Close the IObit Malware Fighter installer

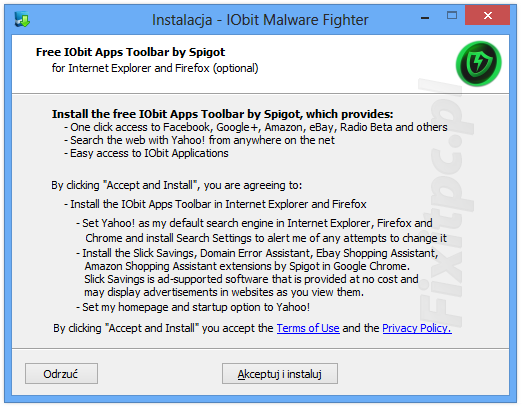point(488,15)
